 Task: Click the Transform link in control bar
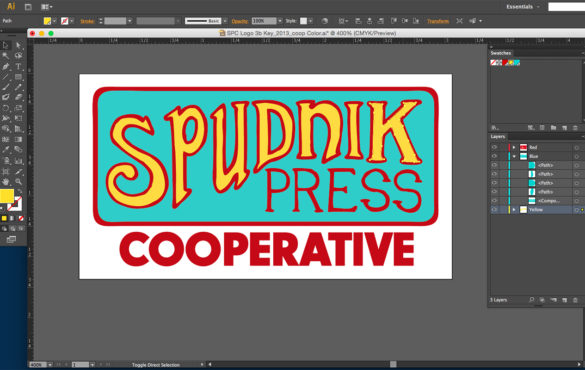pos(438,21)
